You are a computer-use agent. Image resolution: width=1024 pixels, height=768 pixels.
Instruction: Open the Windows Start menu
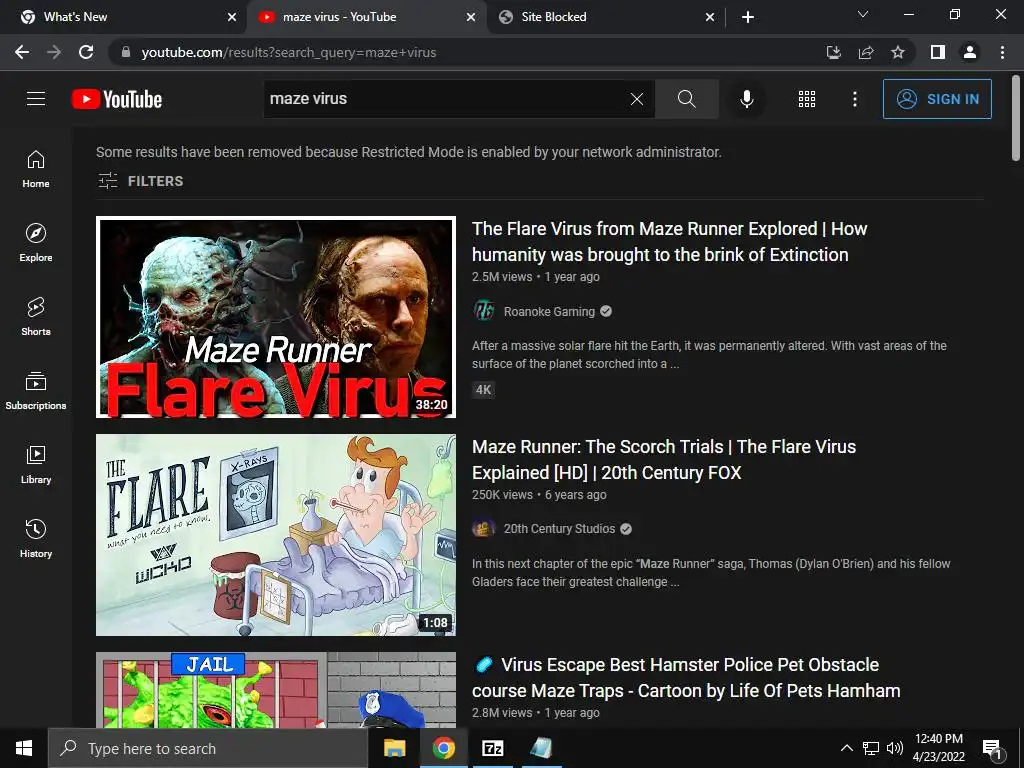(24, 748)
